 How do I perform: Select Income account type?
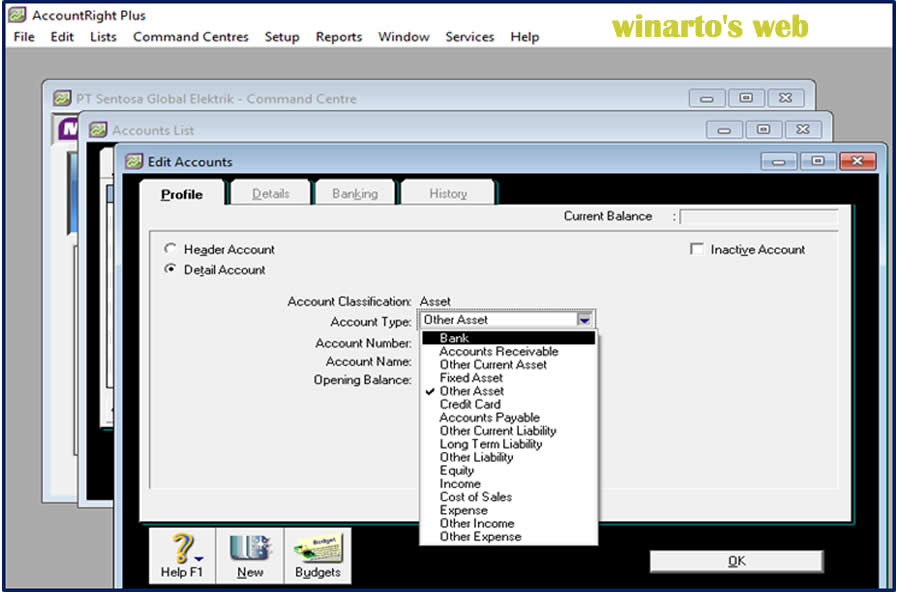click(x=509, y=483)
